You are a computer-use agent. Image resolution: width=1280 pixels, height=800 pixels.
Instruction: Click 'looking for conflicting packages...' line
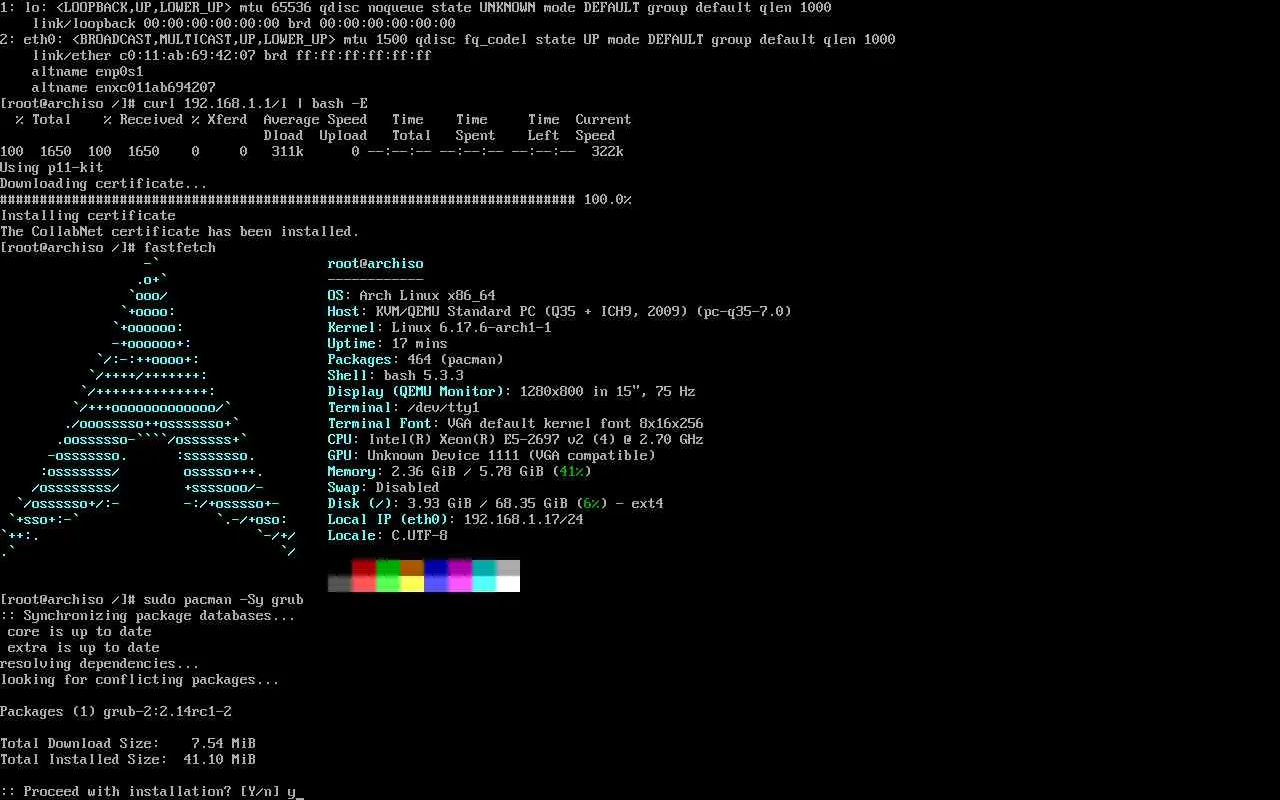[x=140, y=680]
